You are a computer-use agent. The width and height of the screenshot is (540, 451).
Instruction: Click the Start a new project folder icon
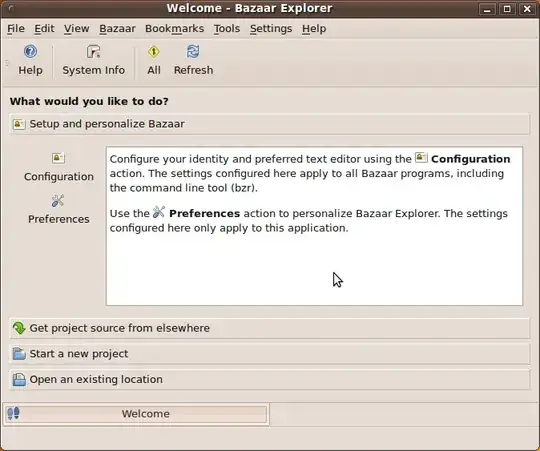19,354
